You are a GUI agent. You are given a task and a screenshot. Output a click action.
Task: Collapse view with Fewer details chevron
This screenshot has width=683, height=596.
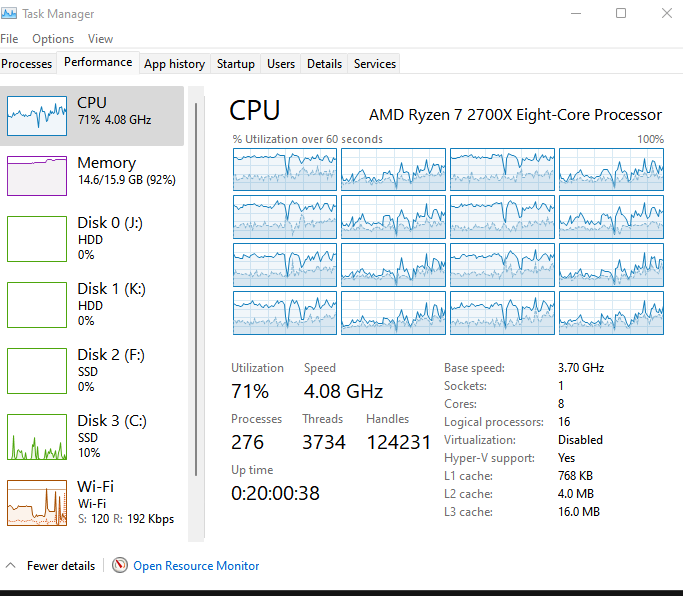tap(11, 566)
